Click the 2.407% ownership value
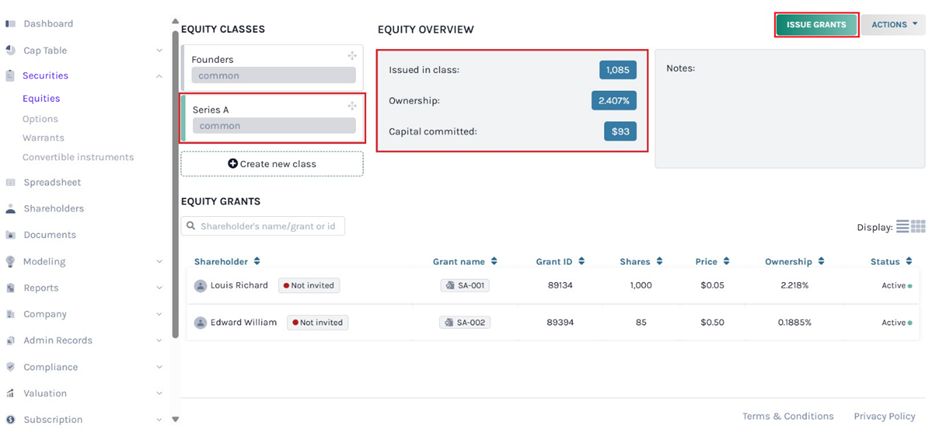Screen dimensions: 939x433 pyautogui.click(x=614, y=101)
